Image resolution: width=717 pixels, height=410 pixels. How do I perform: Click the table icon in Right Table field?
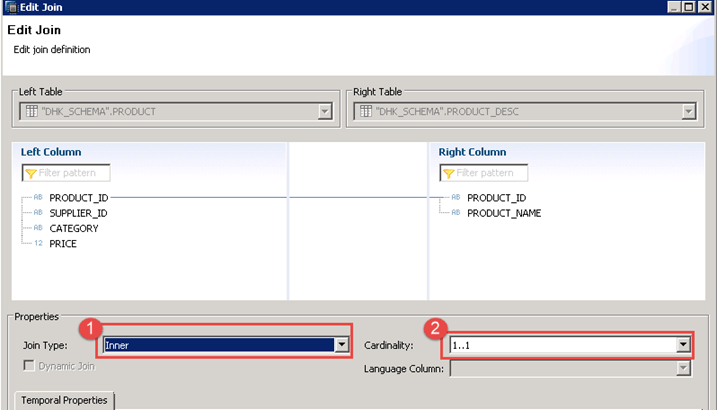click(364, 111)
